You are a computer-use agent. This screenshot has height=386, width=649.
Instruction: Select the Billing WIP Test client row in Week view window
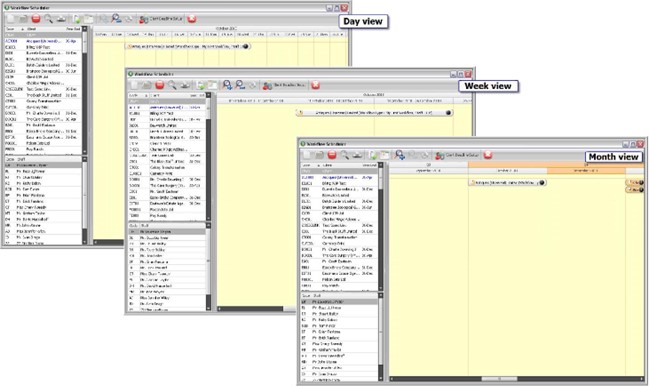167,113
